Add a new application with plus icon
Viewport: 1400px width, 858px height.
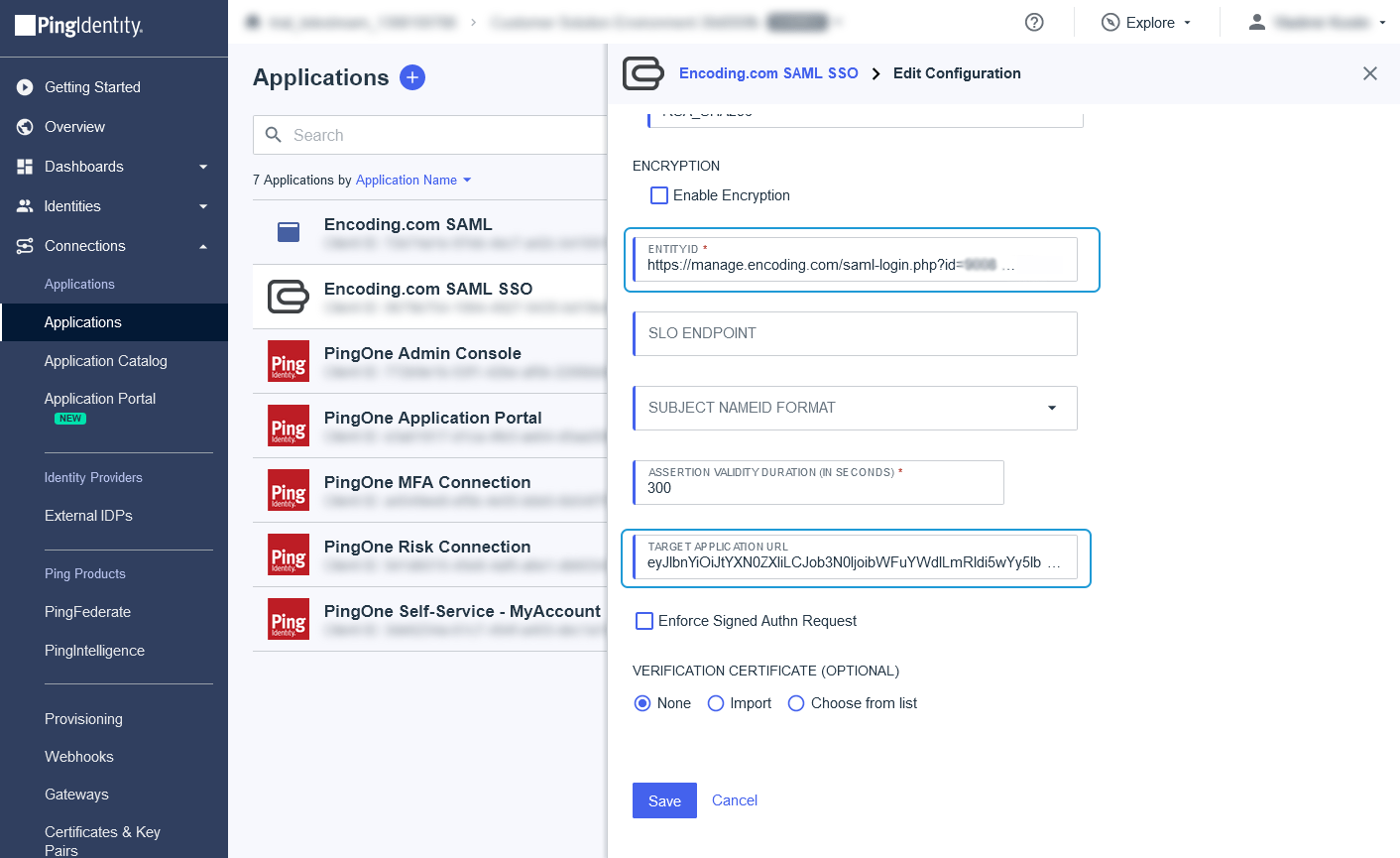coord(412,77)
